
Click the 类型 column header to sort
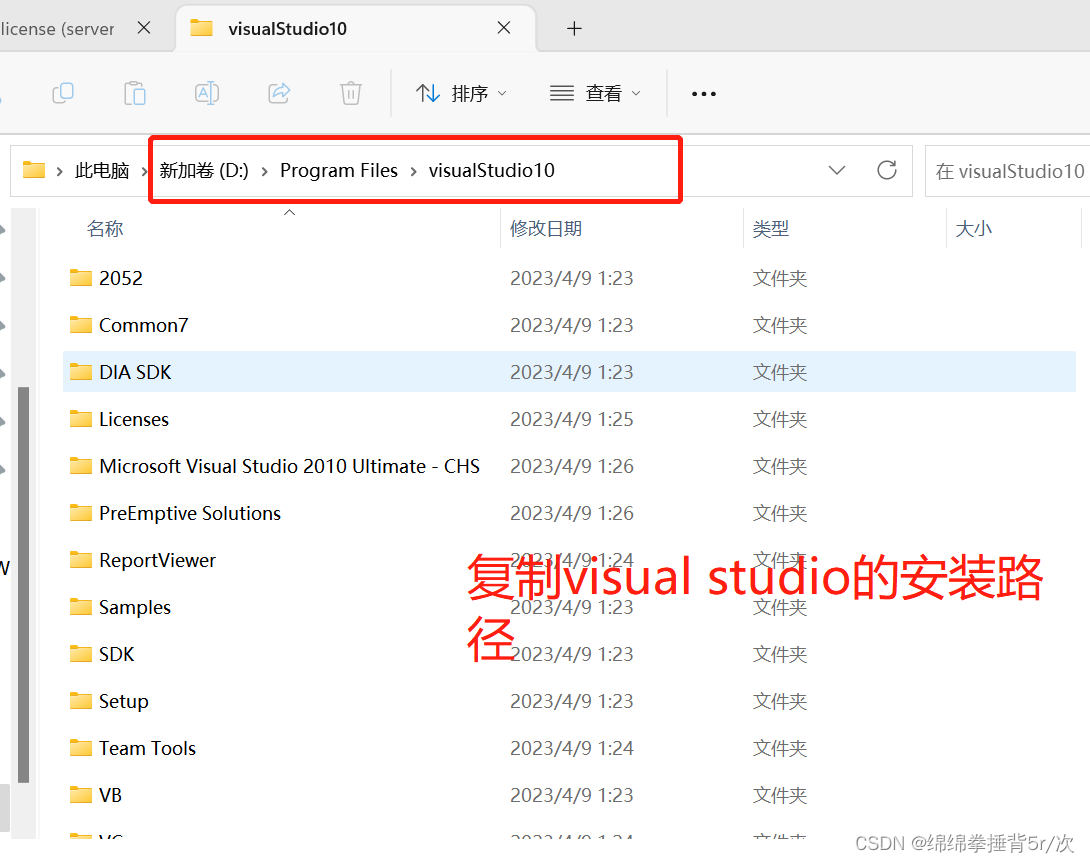771,228
